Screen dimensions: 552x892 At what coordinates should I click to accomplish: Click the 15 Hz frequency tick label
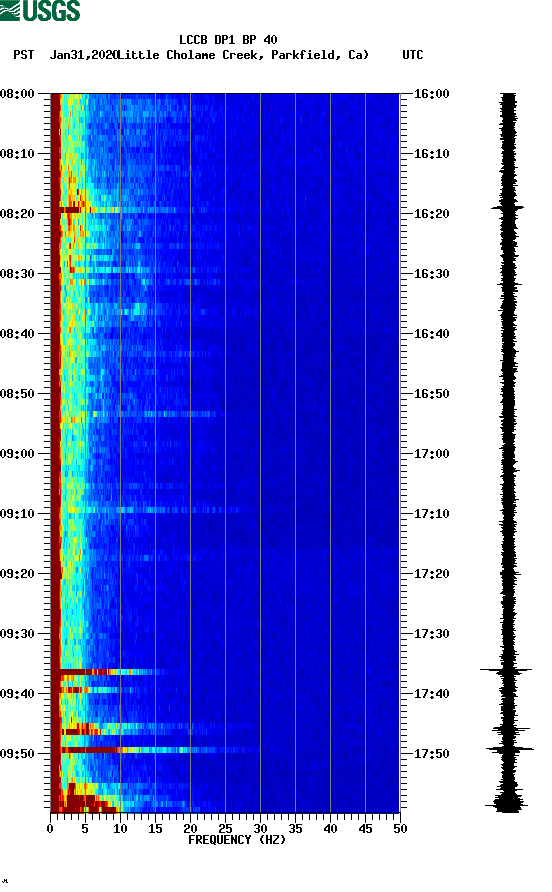click(x=155, y=829)
